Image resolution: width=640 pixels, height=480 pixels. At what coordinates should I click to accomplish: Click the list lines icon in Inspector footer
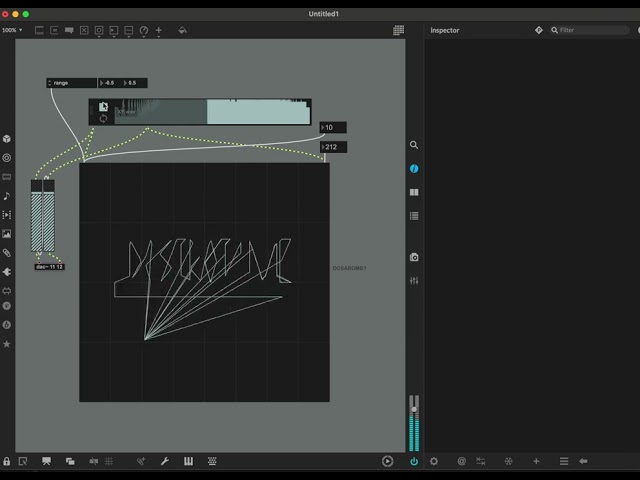tap(564, 461)
